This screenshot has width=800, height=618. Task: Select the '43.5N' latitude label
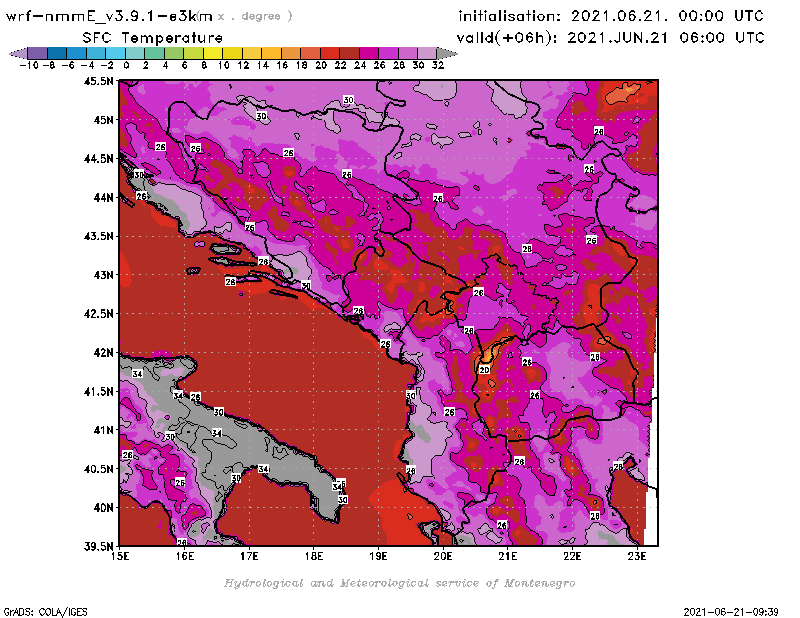click(99, 236)
